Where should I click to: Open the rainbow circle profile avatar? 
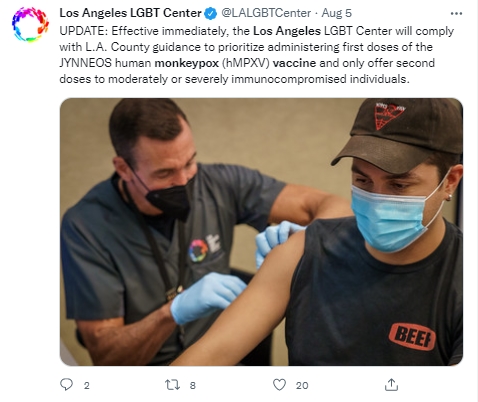(x=30, y=24)
